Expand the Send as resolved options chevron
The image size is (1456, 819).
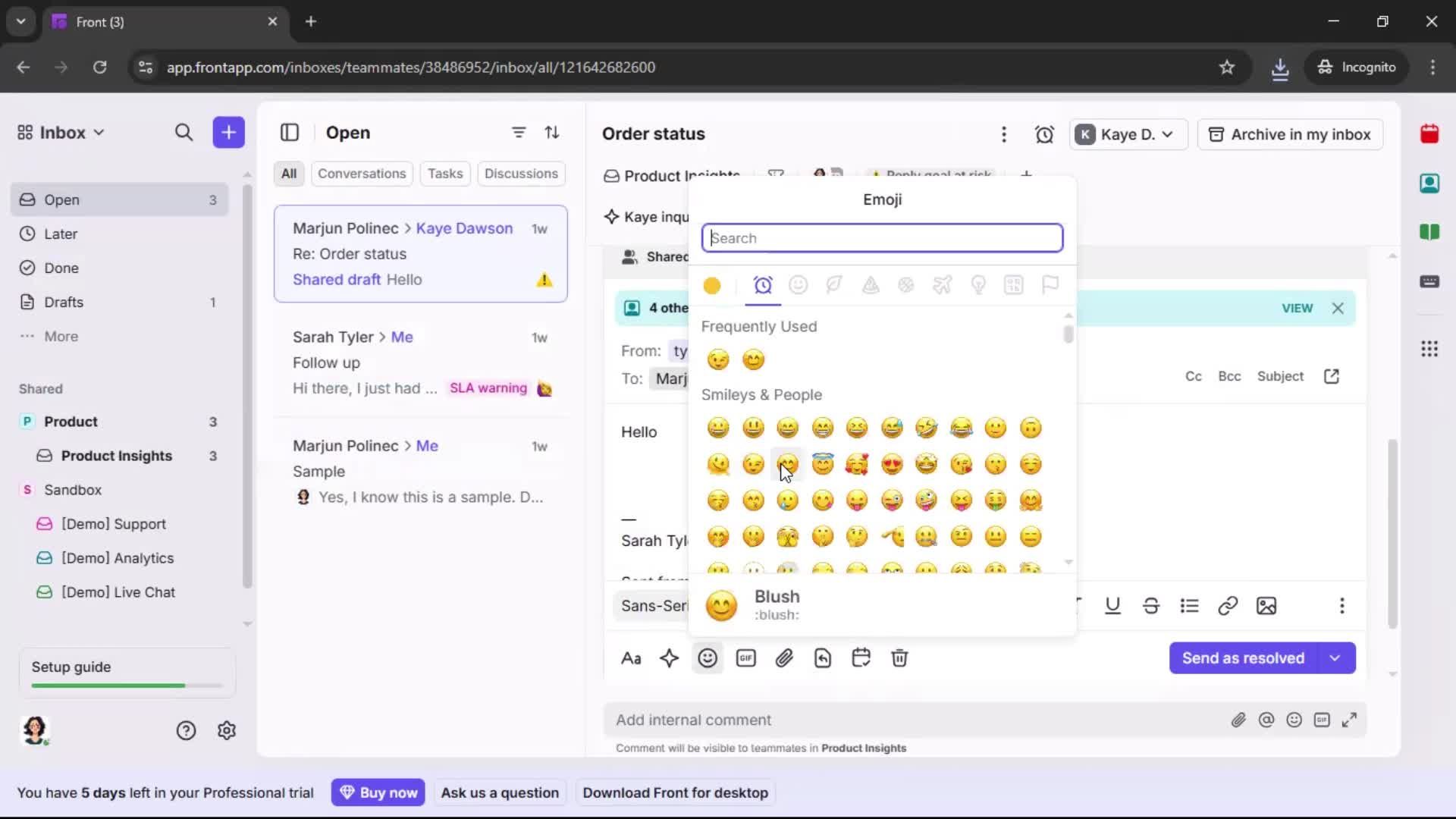tap(1335, 657)
